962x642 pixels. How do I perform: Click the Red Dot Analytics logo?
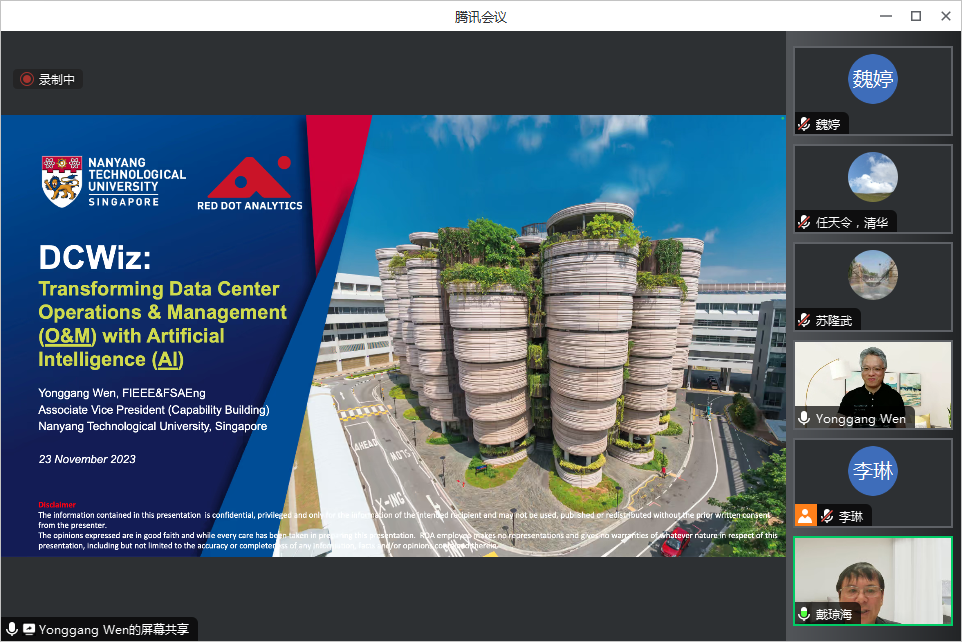pos(250,184)
